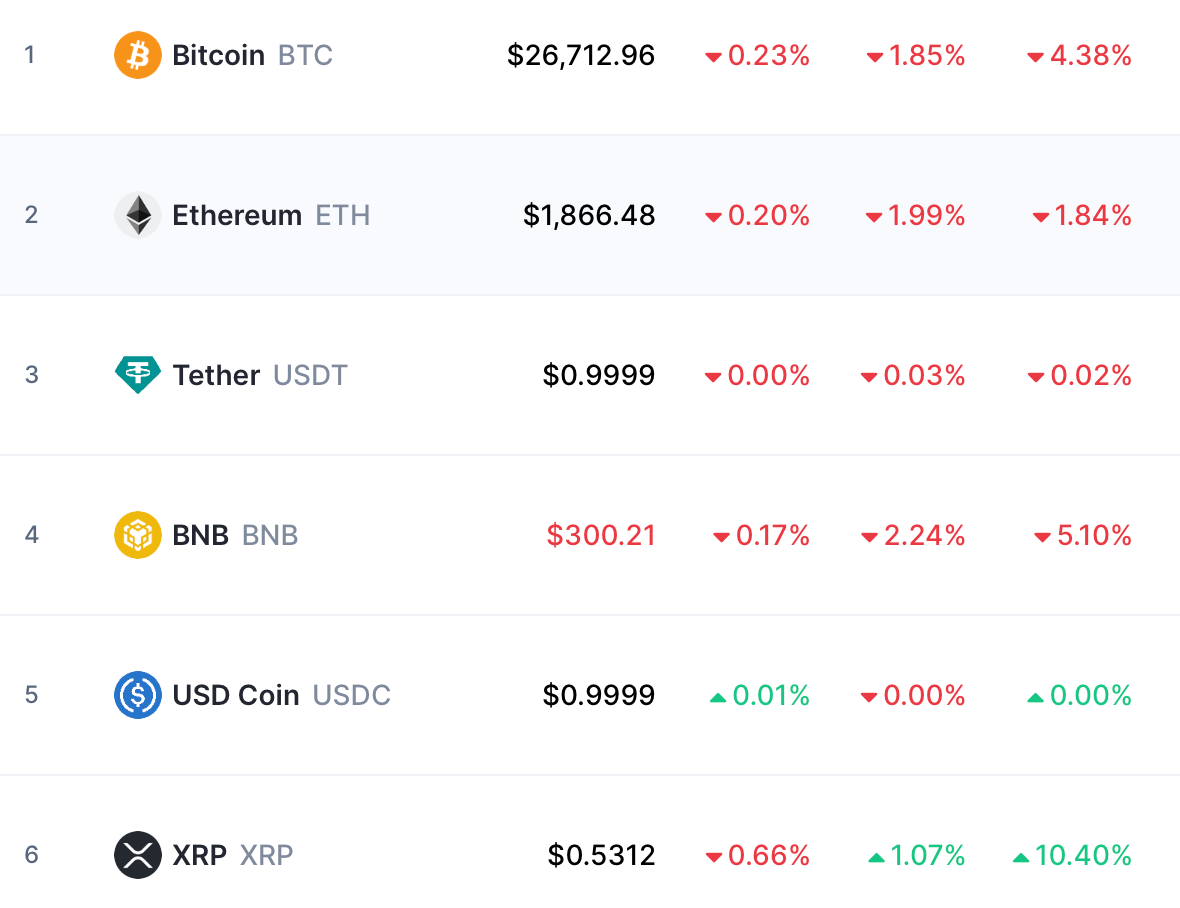Click the USD Coin blue logo icon
Viewport: 1180px width, 908px height.
[138, 695]
